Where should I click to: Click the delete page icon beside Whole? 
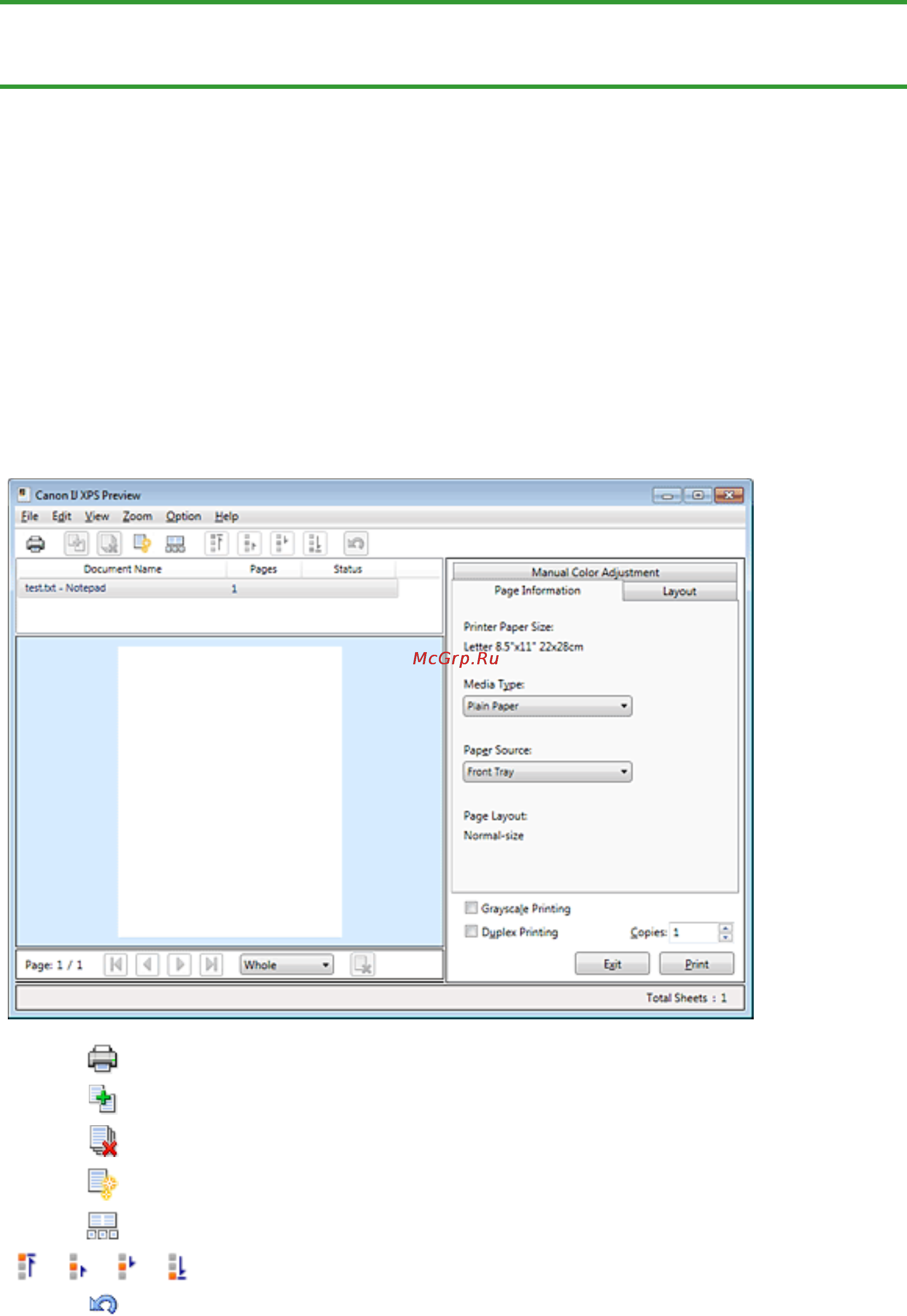363,965
